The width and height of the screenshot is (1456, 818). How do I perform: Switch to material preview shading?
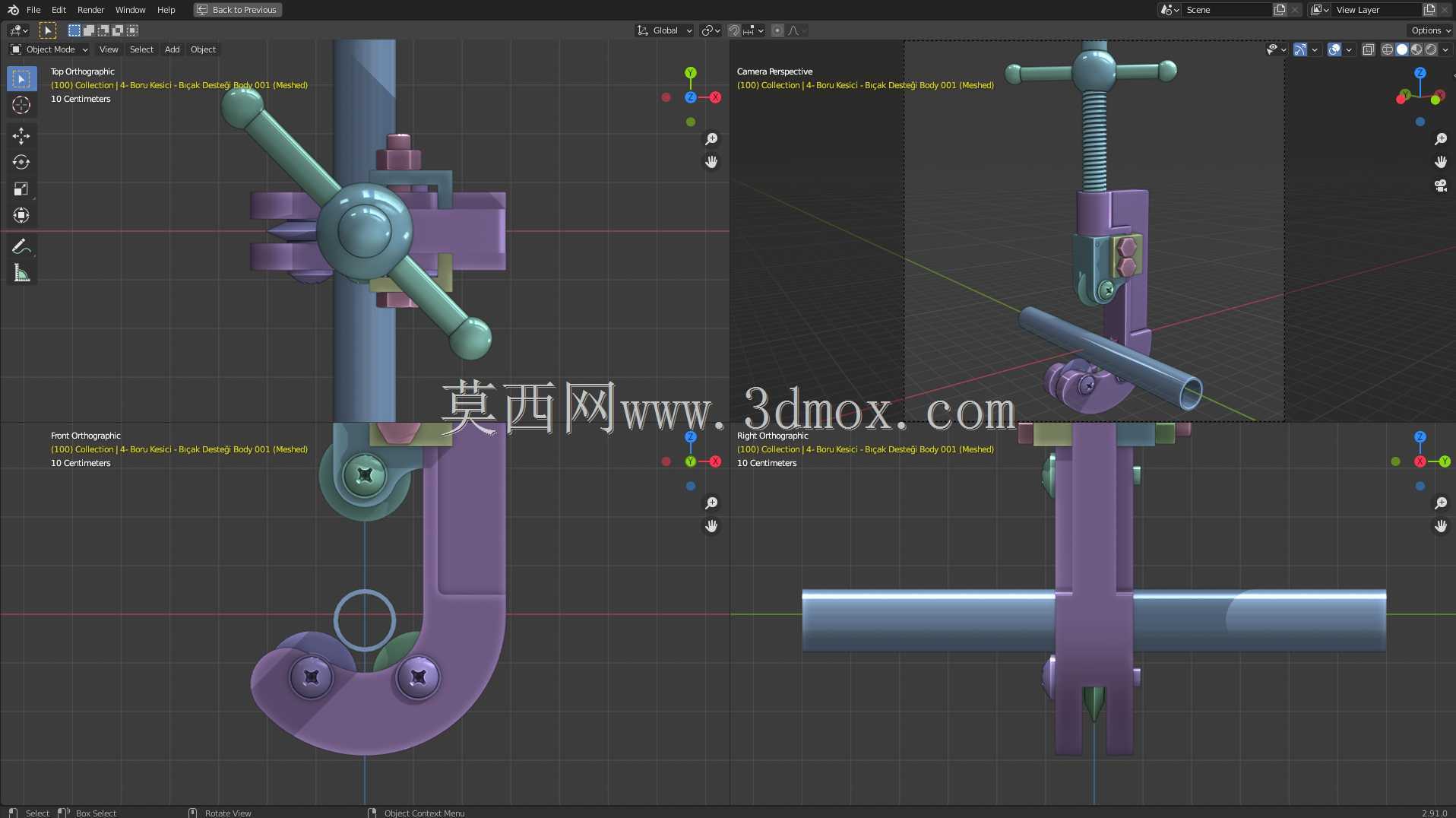[x=1416, y=49]
